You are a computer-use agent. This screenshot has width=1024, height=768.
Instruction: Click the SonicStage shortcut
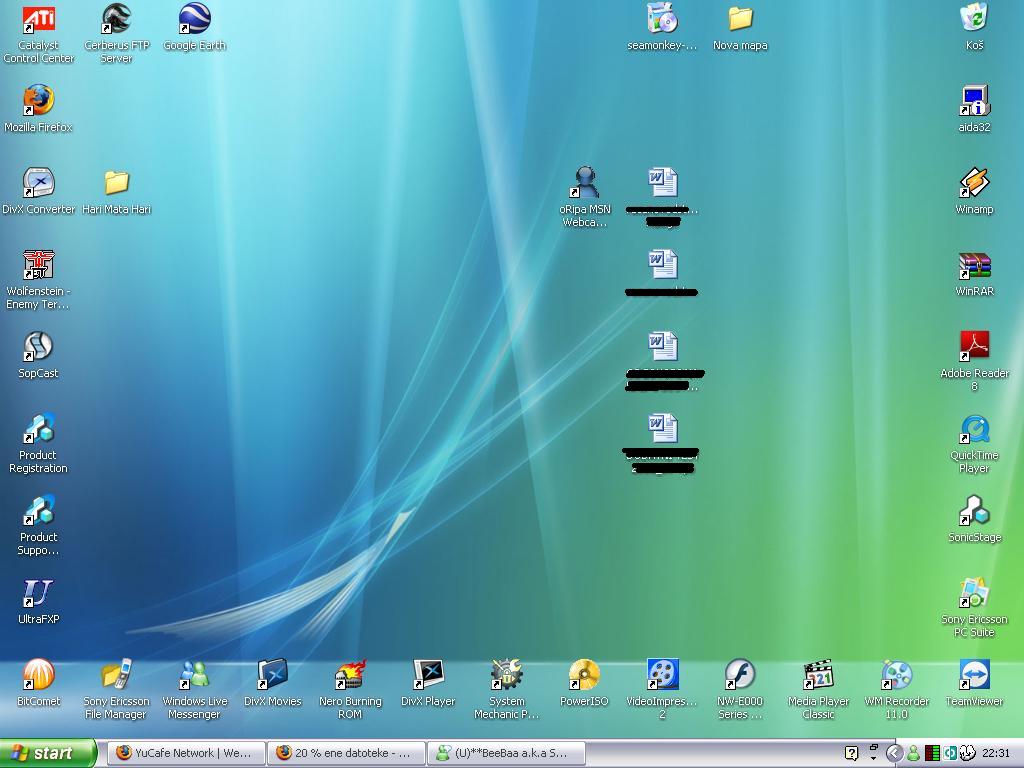pos(974,511)
